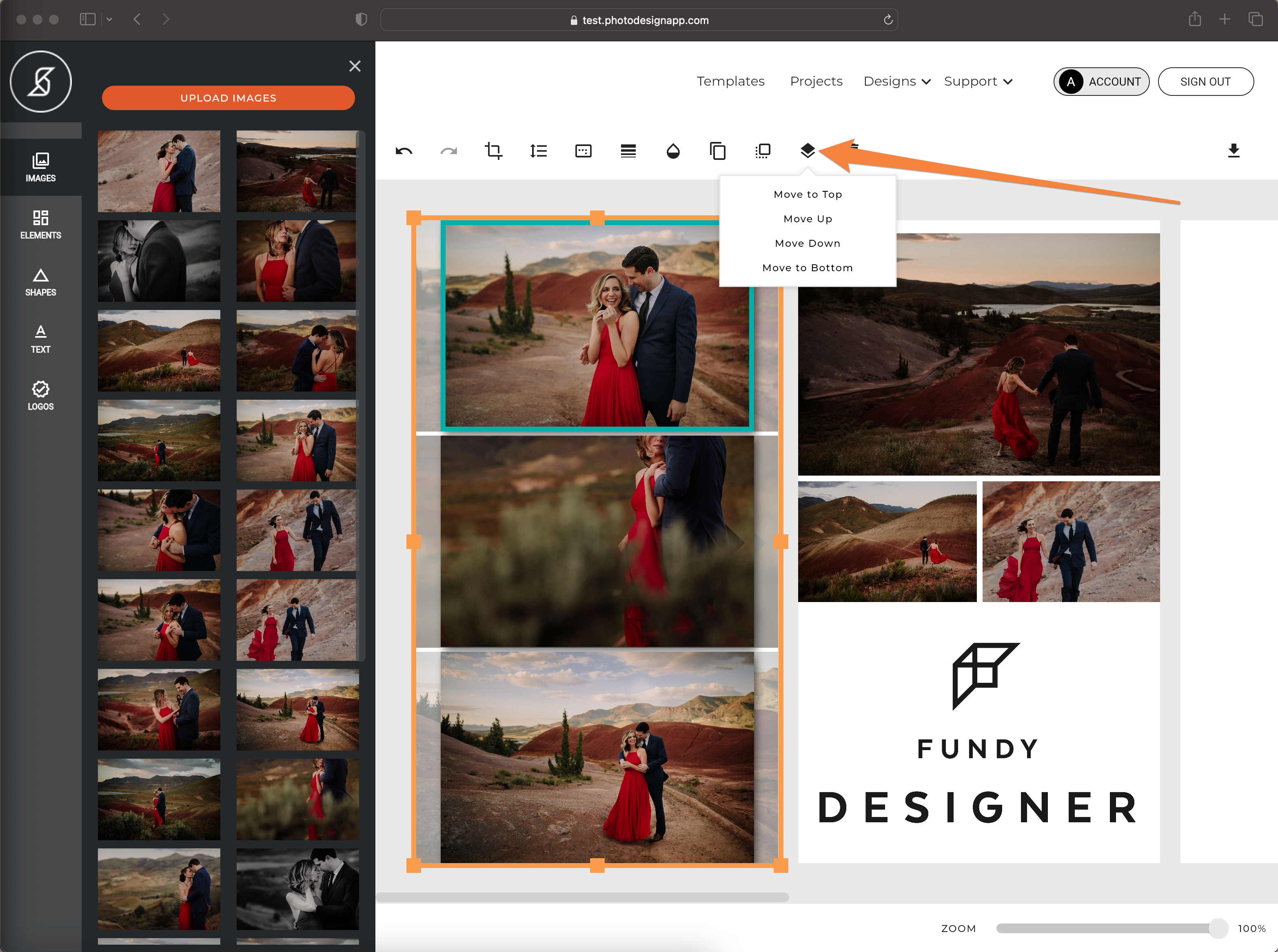The width and height of the screenshot is (1278, 952).
Task: Choose Move to Bottom
Action: tap(808, 268)
